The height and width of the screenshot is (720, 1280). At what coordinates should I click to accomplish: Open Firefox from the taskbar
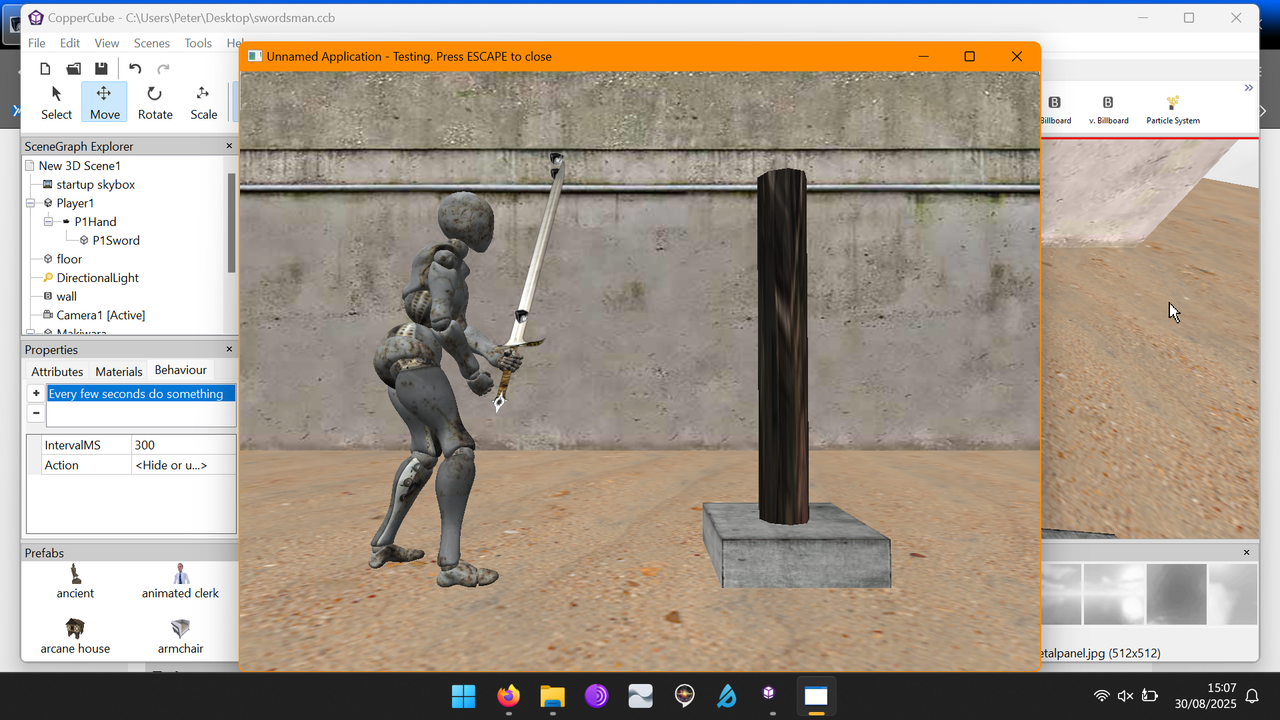point(508,697)
